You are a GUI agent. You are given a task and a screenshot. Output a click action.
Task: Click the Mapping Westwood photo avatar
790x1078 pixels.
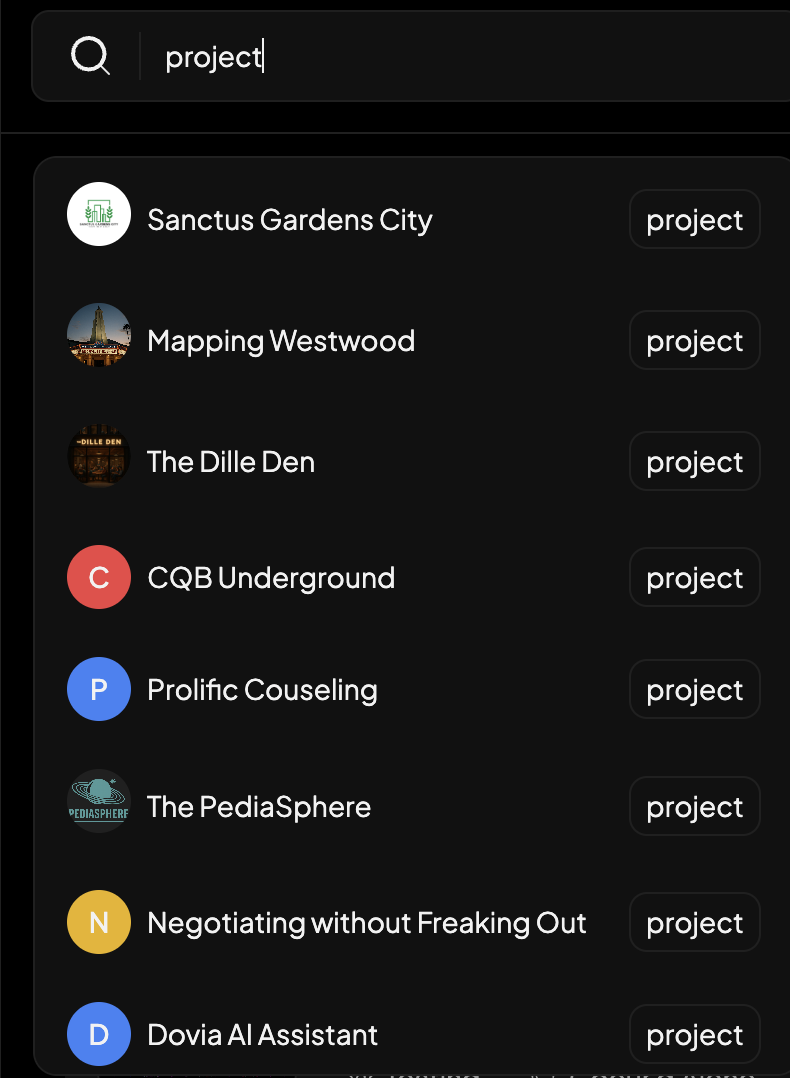tap(99, 335)
